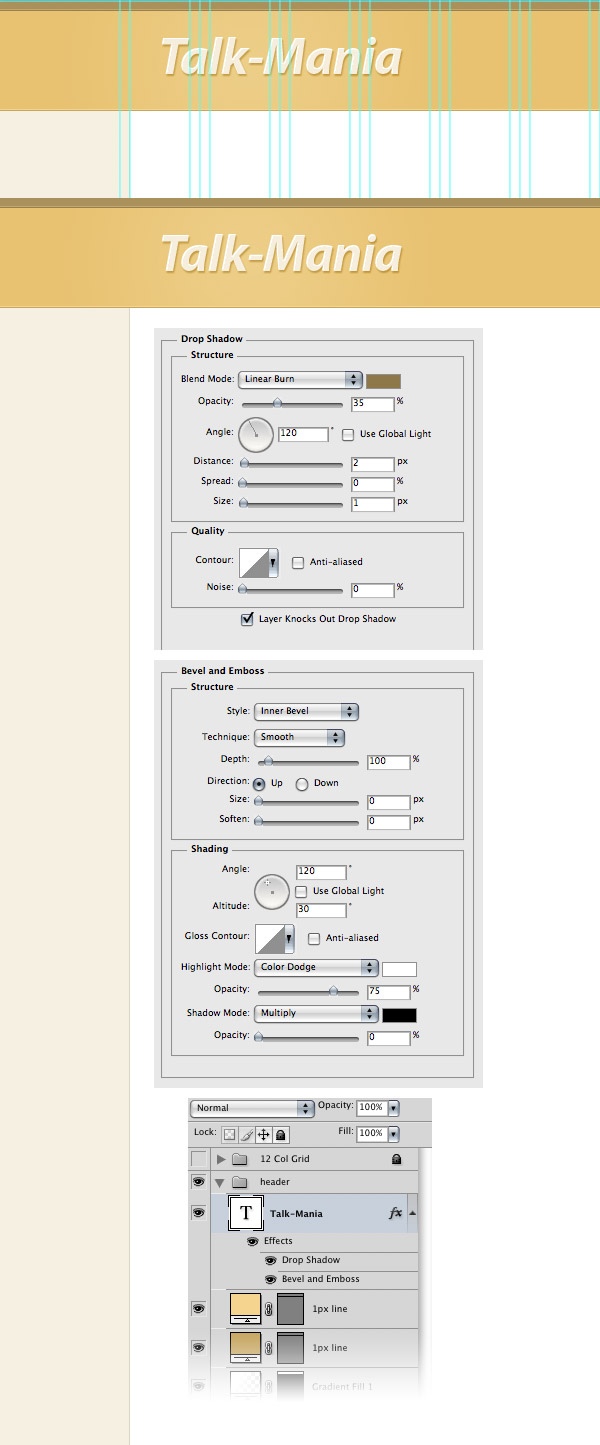This screenshot has height=1445, width=600.
Task: Open the layer Normal blend mode dropdown
Action: click(253, 1108)
